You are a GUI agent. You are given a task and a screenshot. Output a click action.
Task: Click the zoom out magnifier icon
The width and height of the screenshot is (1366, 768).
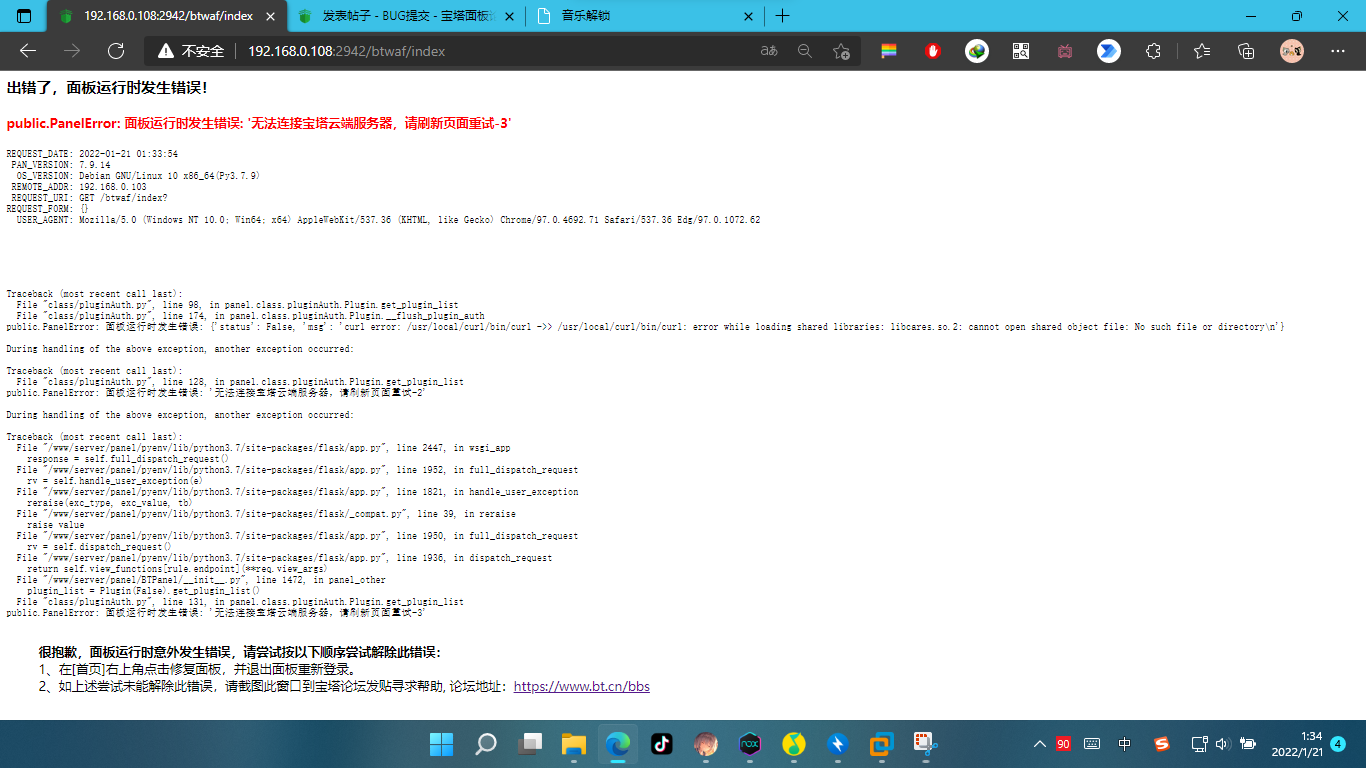(805, 51)
